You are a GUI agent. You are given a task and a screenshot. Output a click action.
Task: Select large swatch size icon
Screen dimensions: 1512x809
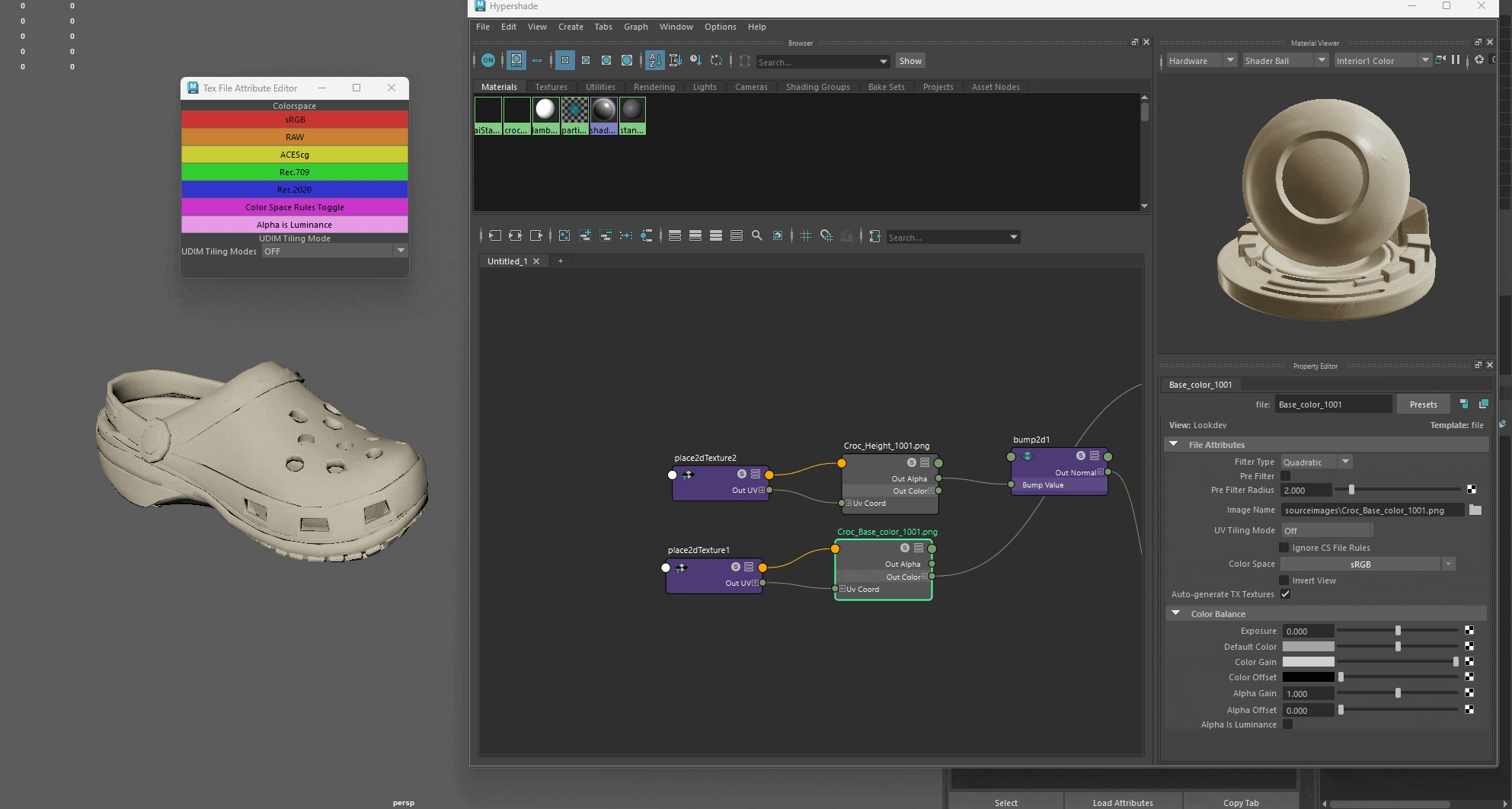[606, 60]
